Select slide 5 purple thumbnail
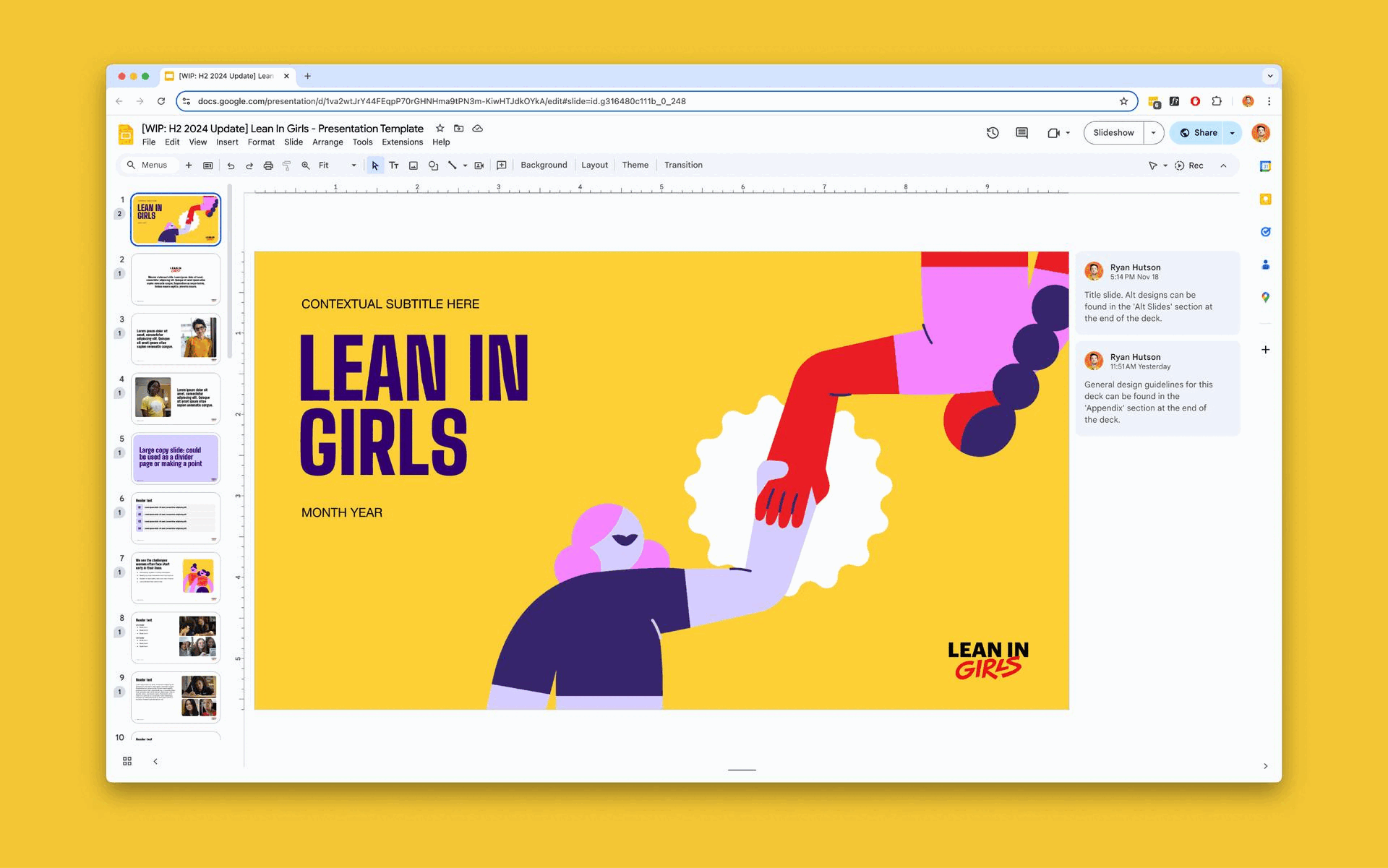The width and height of the screenshot is (1388, 868). coord(176,458)
